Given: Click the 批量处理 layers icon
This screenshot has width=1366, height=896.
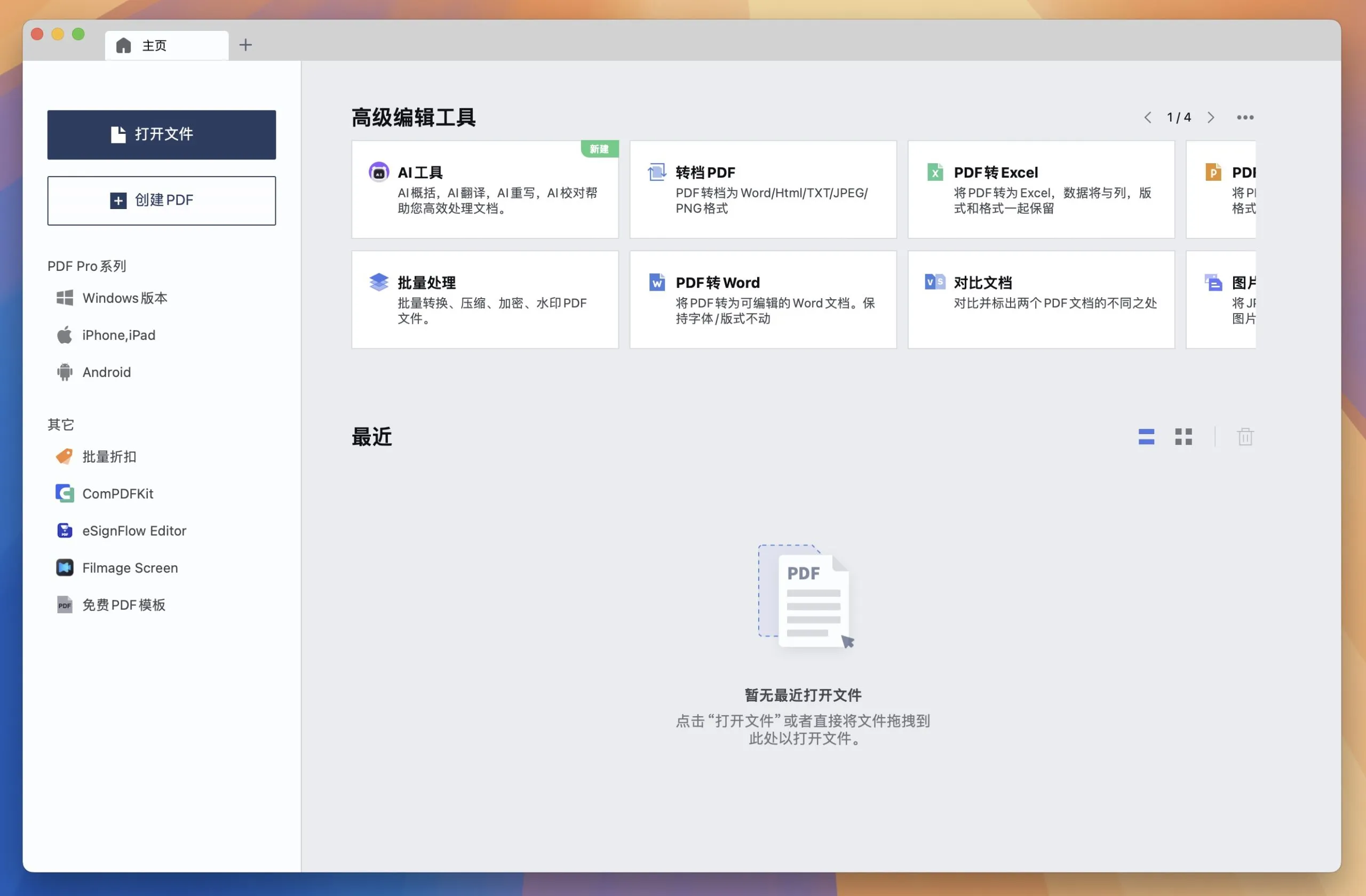Looking at the screenshot, I should 379,282.
